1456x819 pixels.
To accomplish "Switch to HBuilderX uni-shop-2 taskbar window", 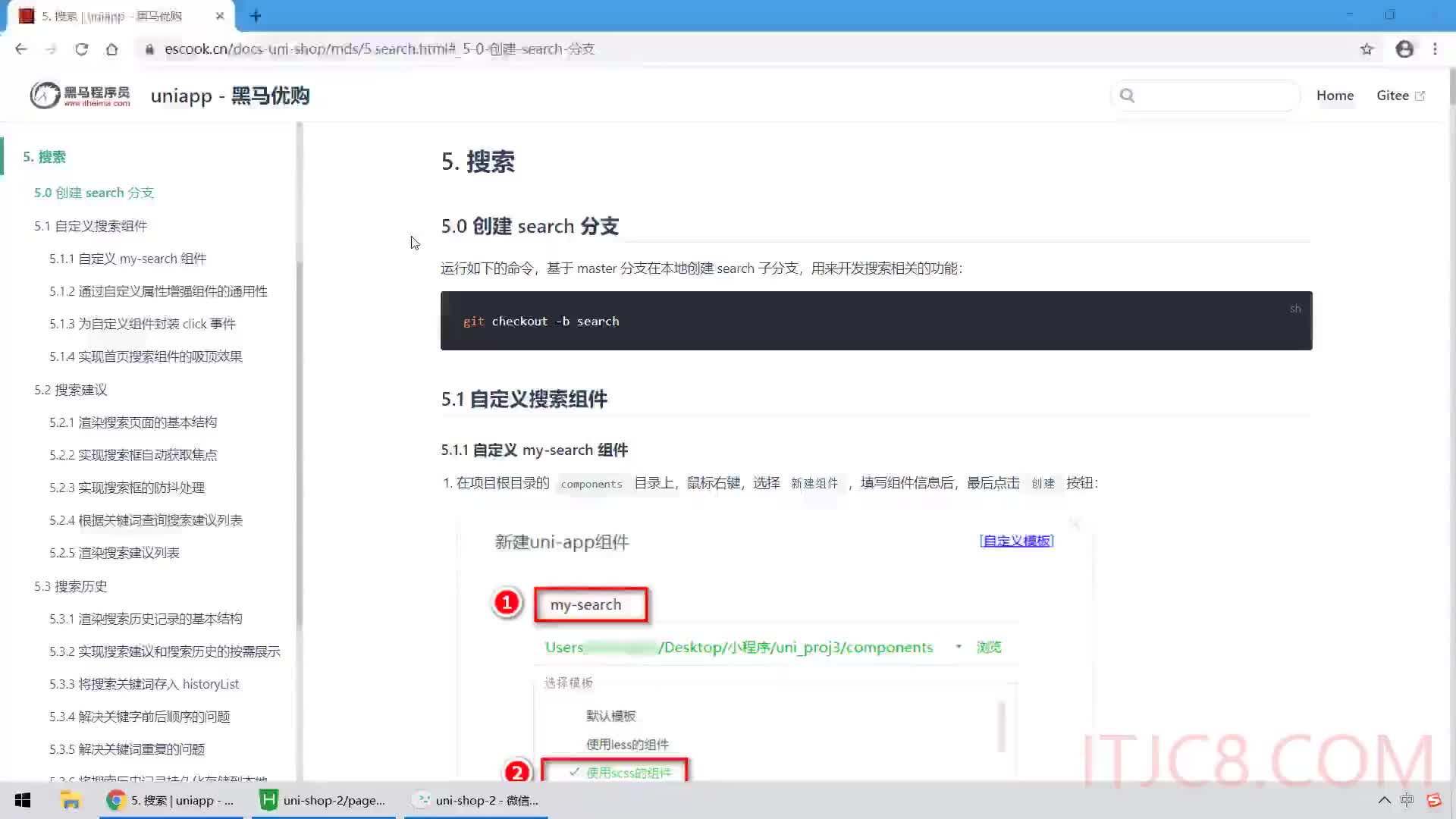I will (324, 800).
